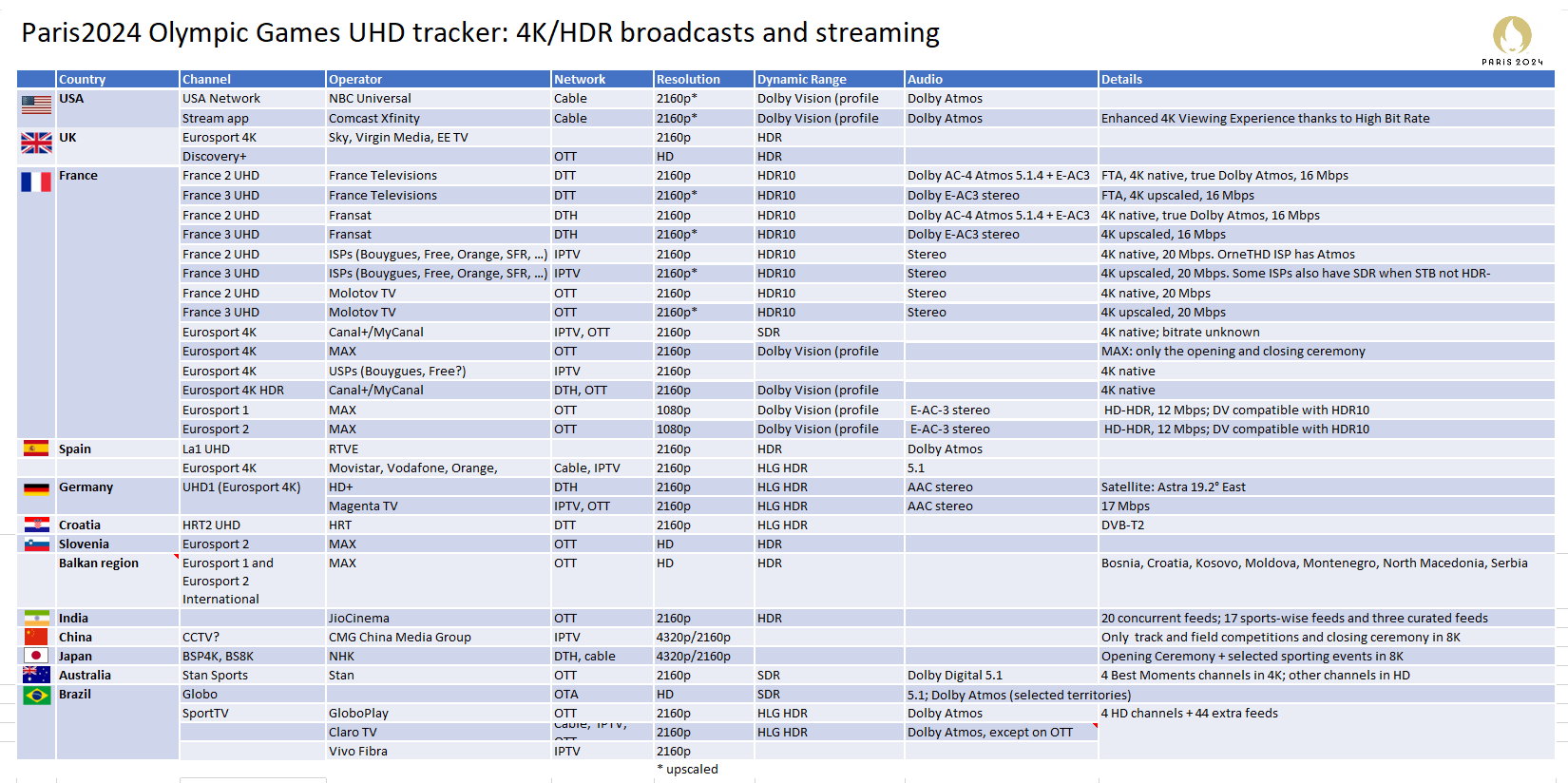Screen dimensions: 1568x783
Task: Select the Magenta TV cell
Action: coord(438,506)
